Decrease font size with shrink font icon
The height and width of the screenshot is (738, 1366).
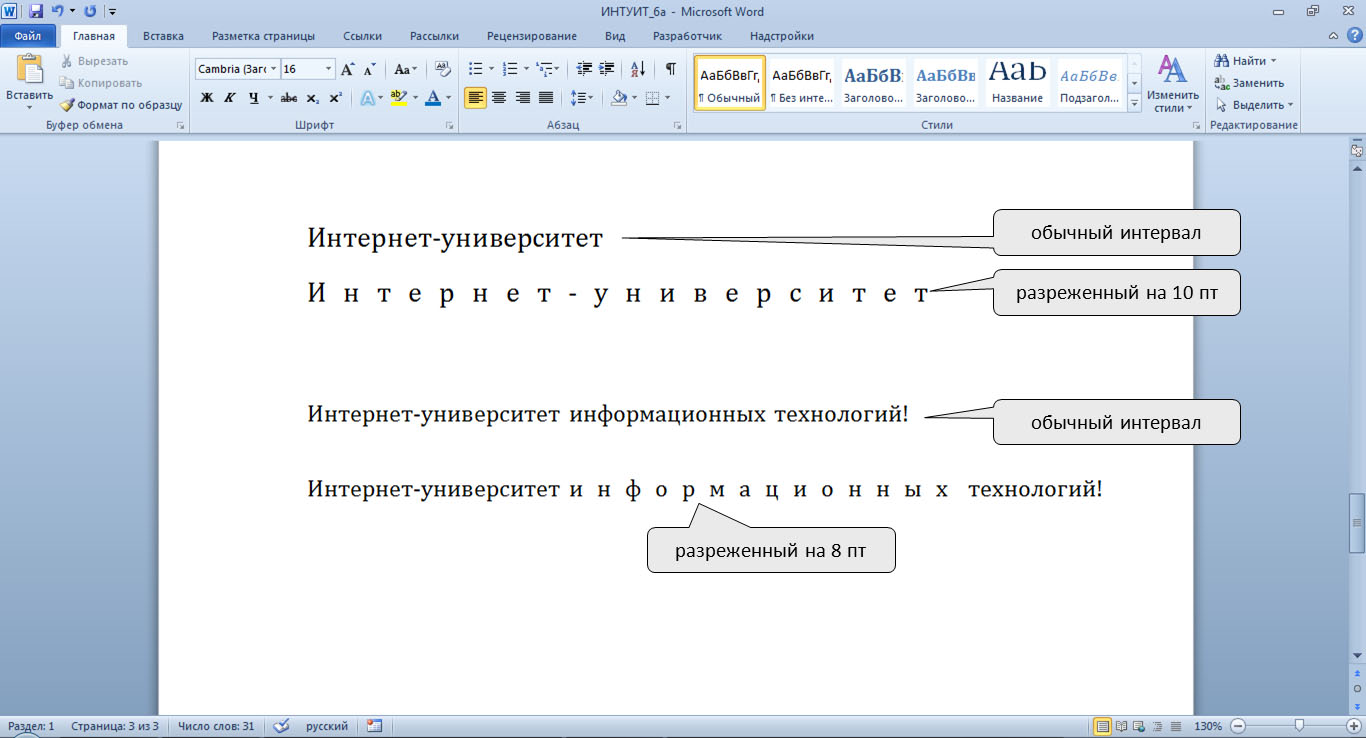click(x=369, y=69)
